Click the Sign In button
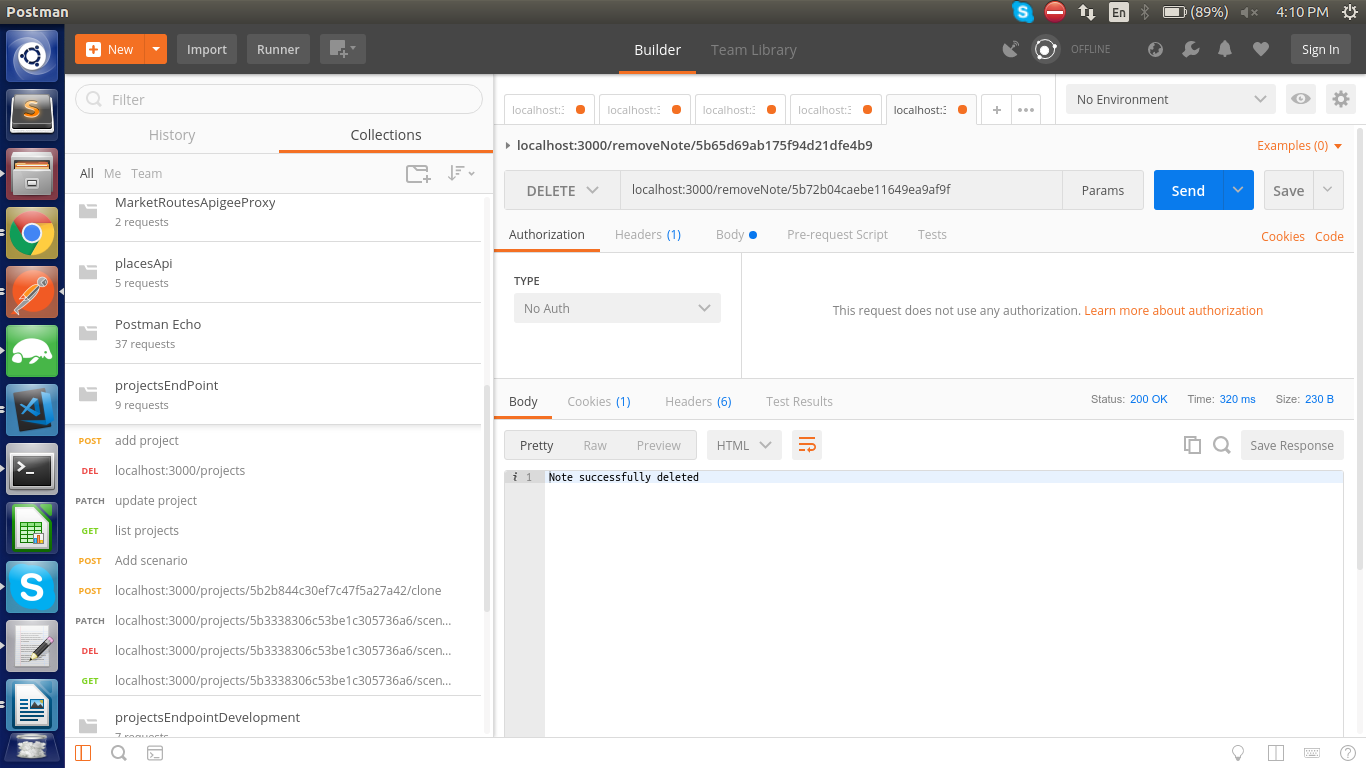Screen dimensions: 1366x768 (x=1320, y=49)
